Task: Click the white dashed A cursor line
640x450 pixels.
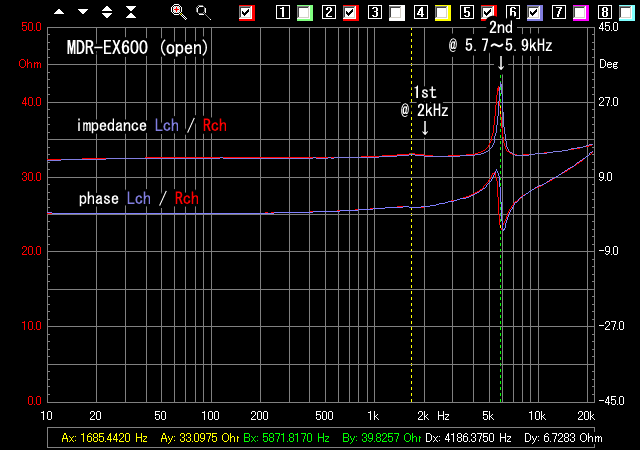Action: pos(412,300)
